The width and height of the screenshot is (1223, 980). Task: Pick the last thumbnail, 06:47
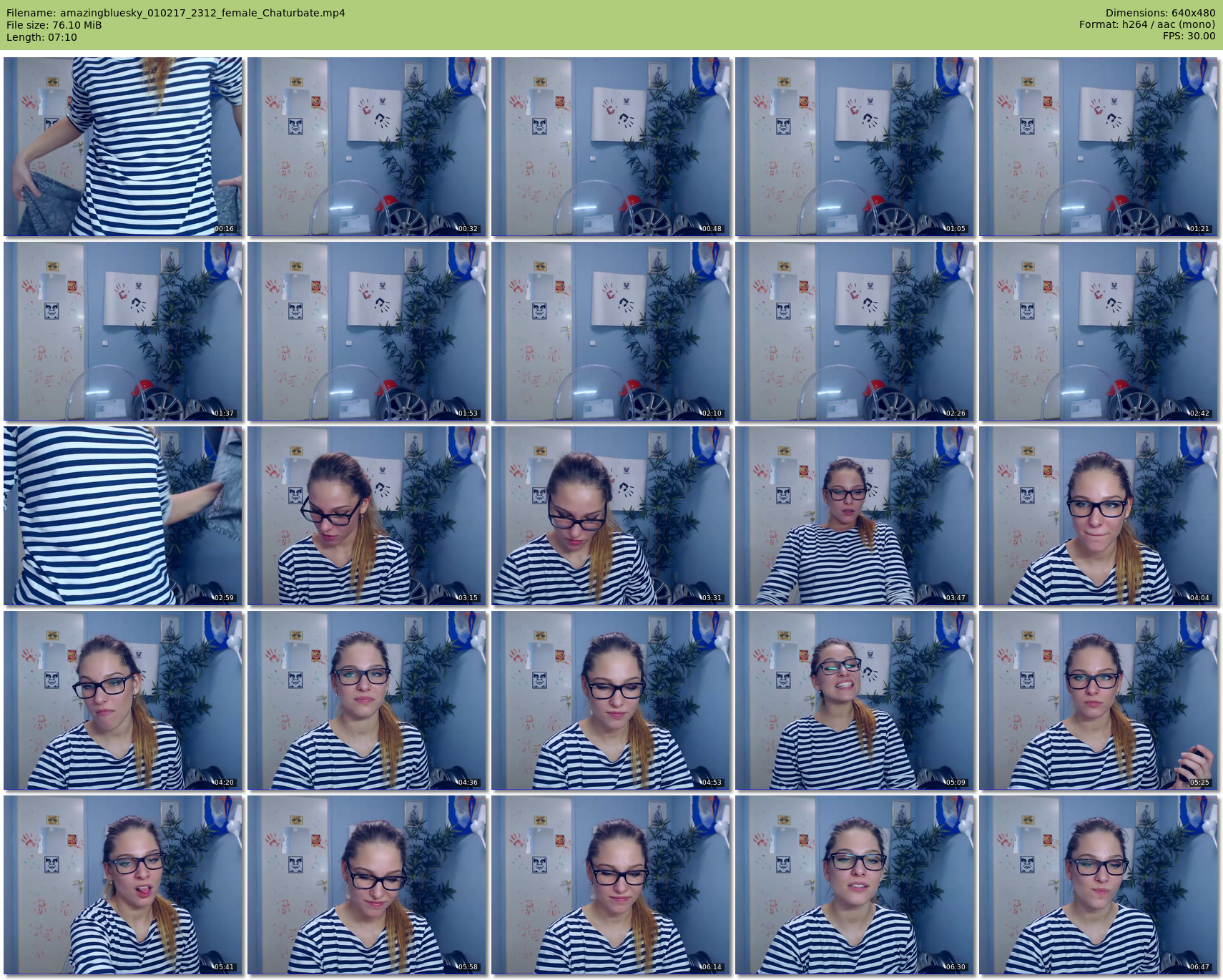pyautogui.click(x=1099, y=885)
